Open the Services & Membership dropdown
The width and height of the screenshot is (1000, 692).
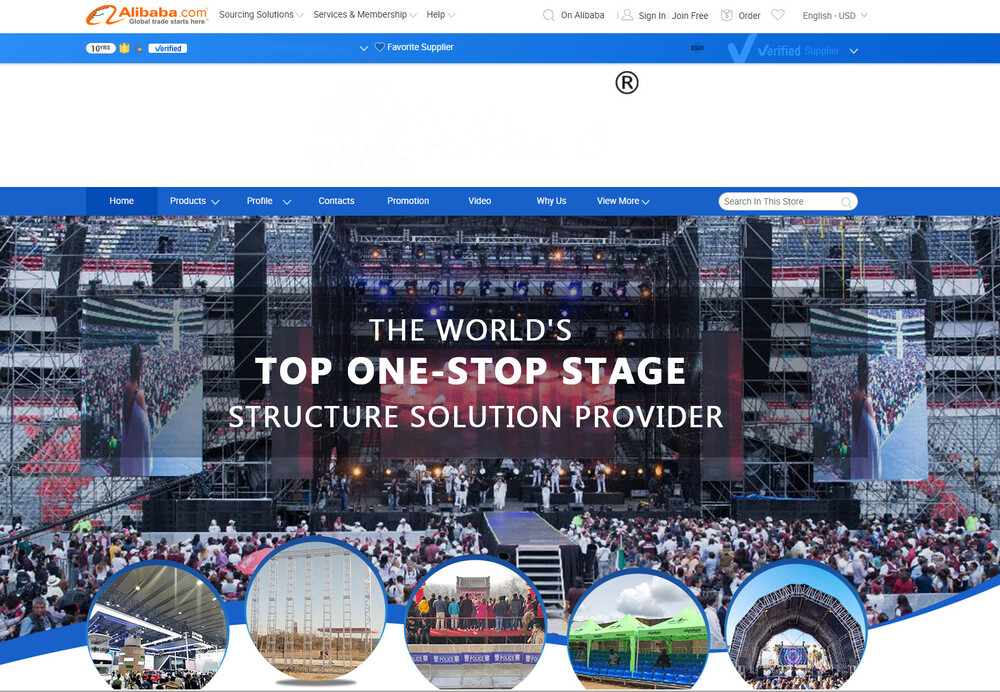[x=365, y=15]
